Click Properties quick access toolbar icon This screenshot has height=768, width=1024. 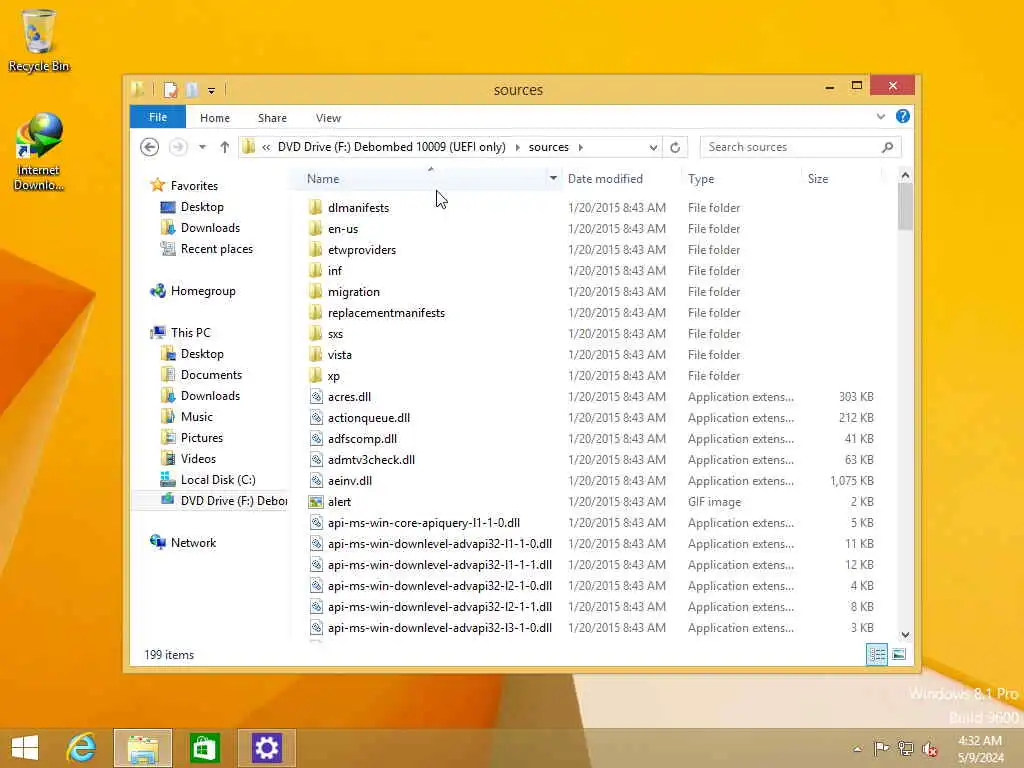170,89
